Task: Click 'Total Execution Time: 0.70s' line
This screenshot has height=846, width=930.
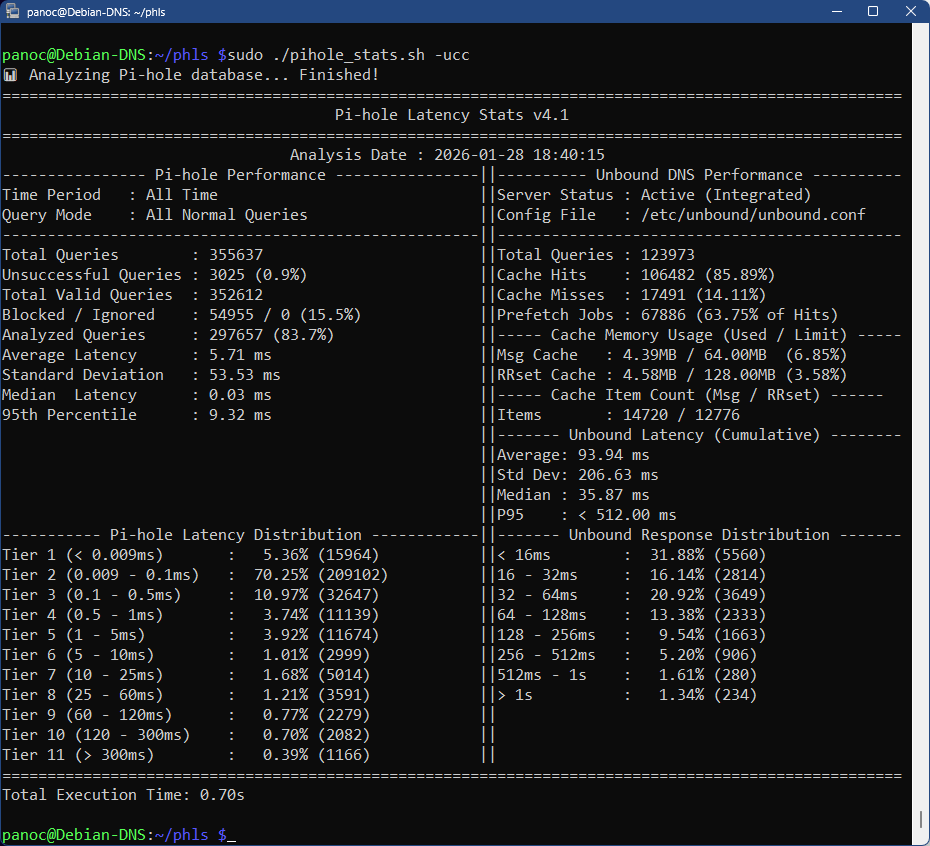Action: pos(123,795)
